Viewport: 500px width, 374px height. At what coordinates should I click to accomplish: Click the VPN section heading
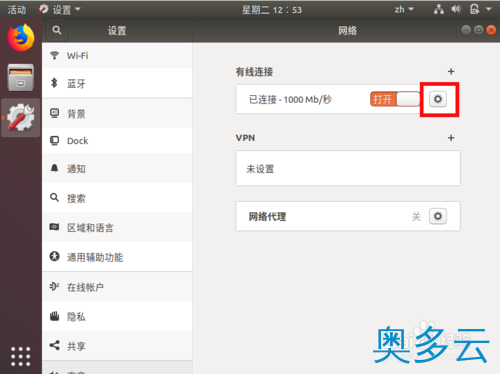pyautogui.click(x=245, y=138)
